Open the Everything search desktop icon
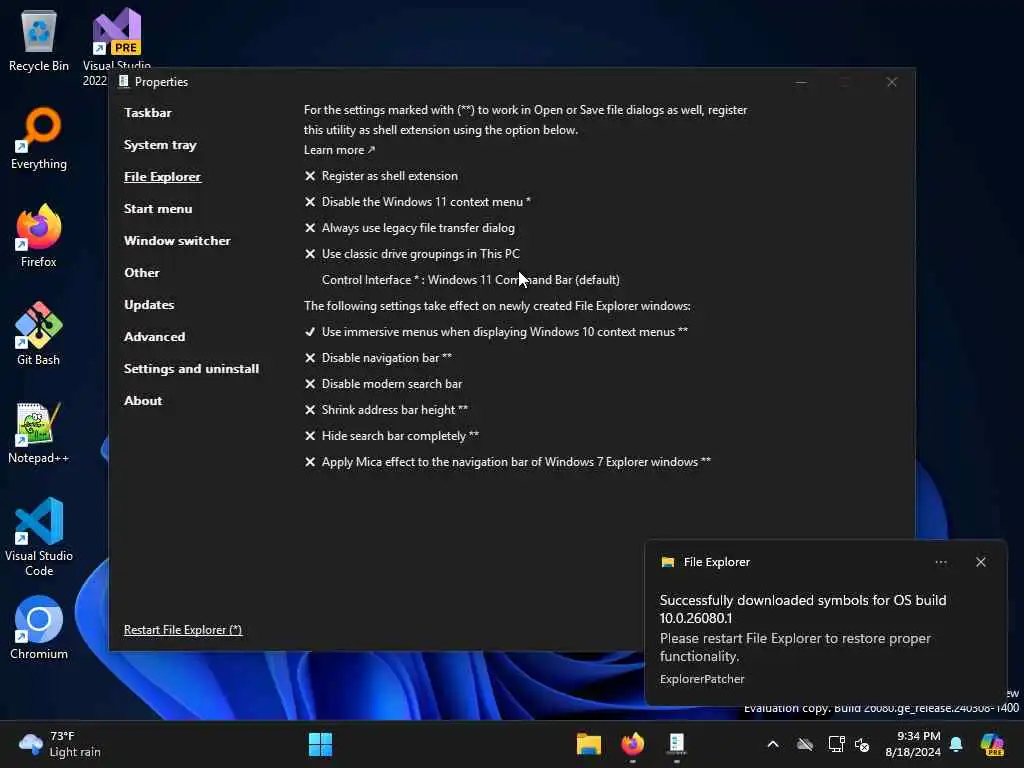The image size is (1024, 768). (39, 138)
